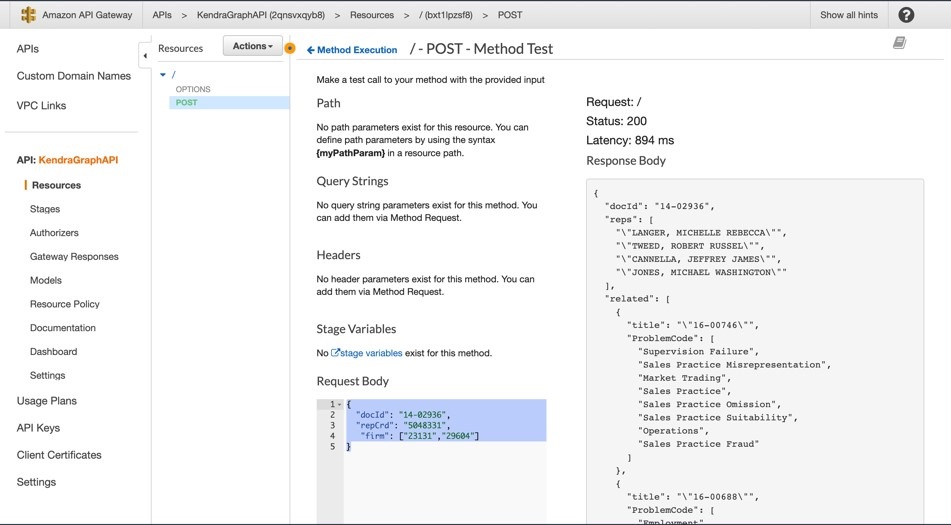Open VPC Links
This screenshot has width=951, height=525.
41,105
